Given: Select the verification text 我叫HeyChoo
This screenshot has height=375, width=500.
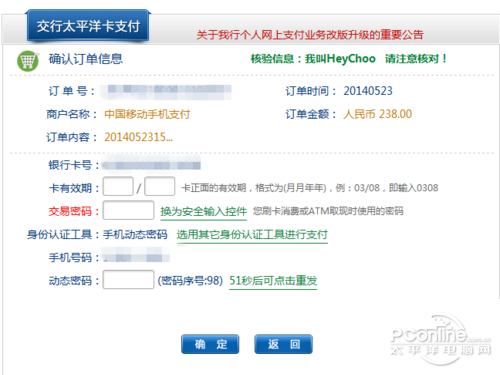Looking at the screenshot, I should (x=340, y=59).
